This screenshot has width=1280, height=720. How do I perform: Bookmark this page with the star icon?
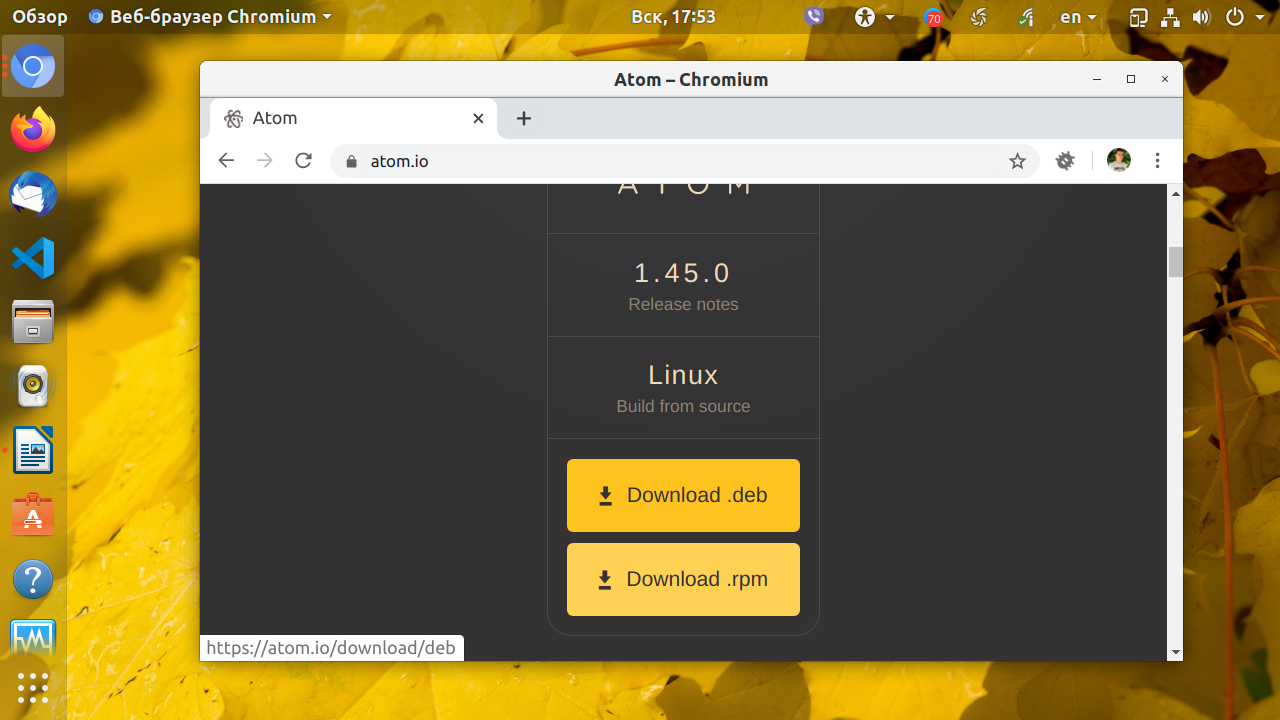pyautogui.click(x=1017, y=161)
